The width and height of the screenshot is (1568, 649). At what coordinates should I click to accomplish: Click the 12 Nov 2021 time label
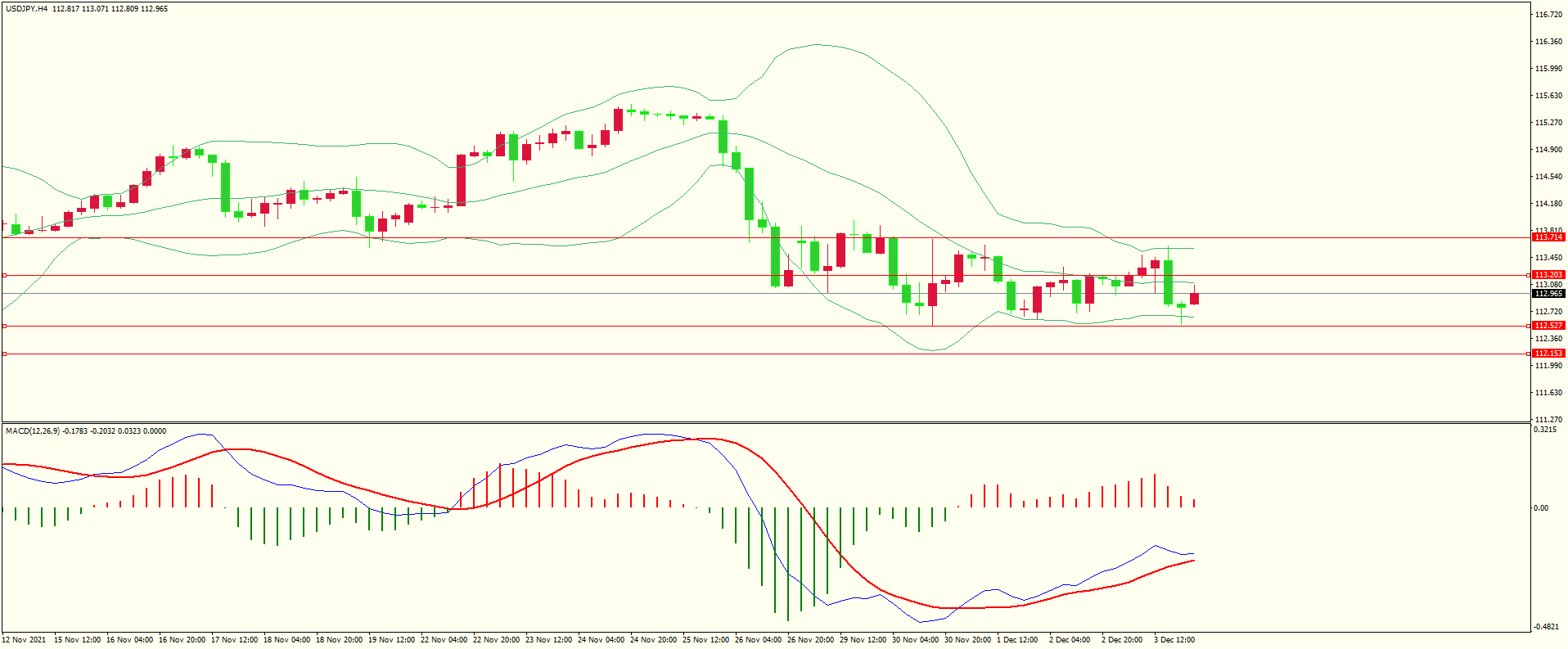pyautogui.click(x=25, y=640)
